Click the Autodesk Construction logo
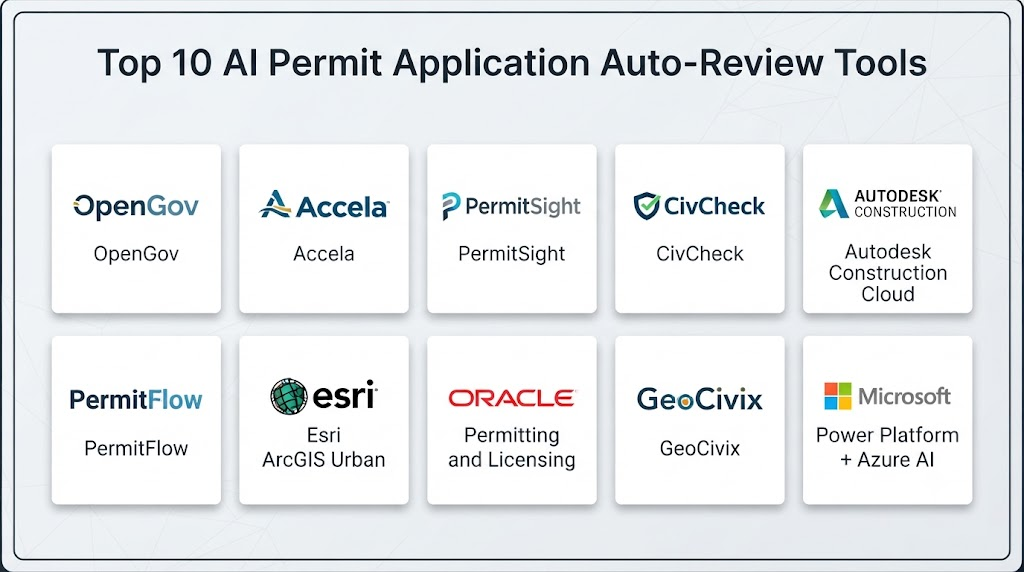This screenshot has width=1024, height=572. 888,204
